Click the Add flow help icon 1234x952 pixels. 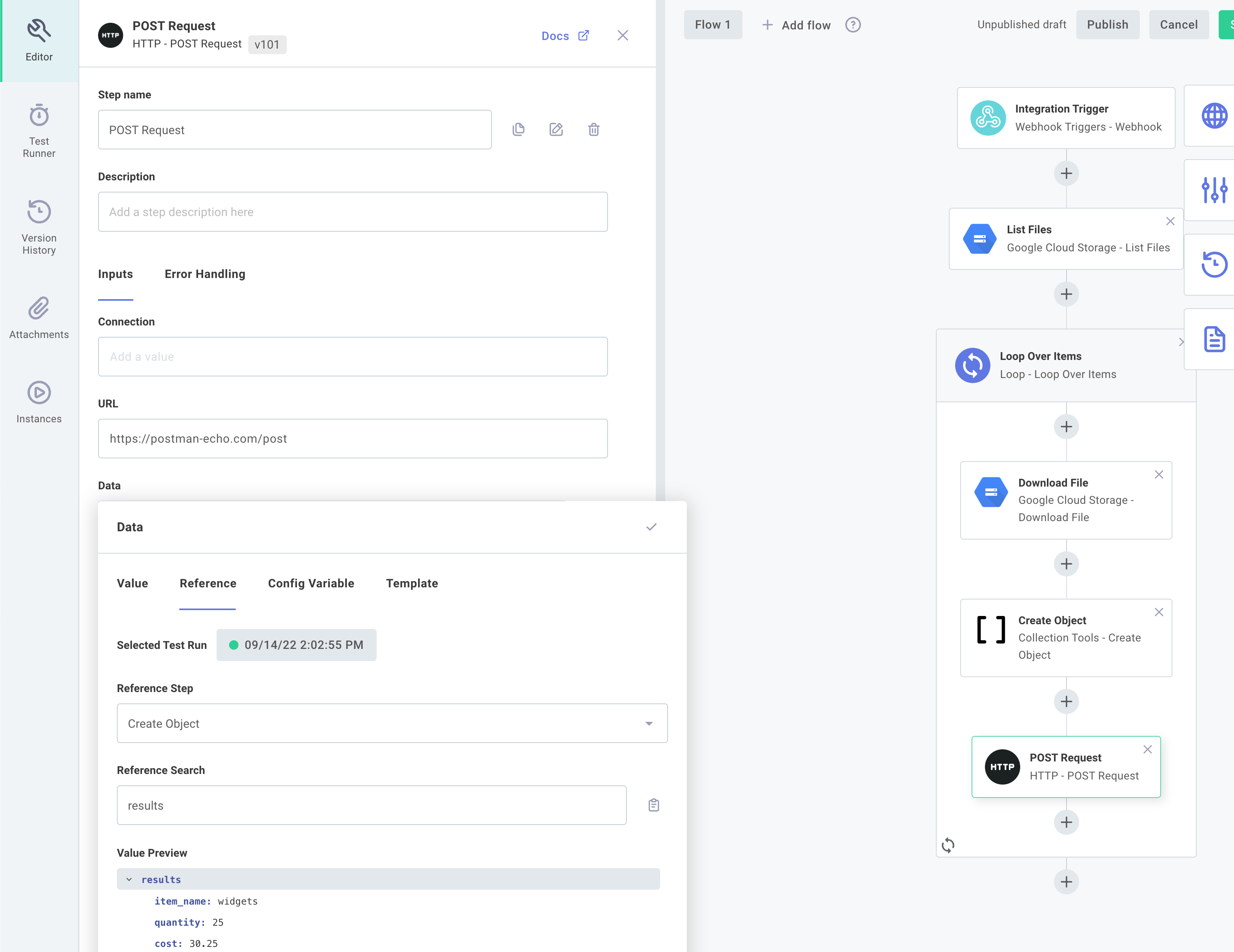click(853, 25)
